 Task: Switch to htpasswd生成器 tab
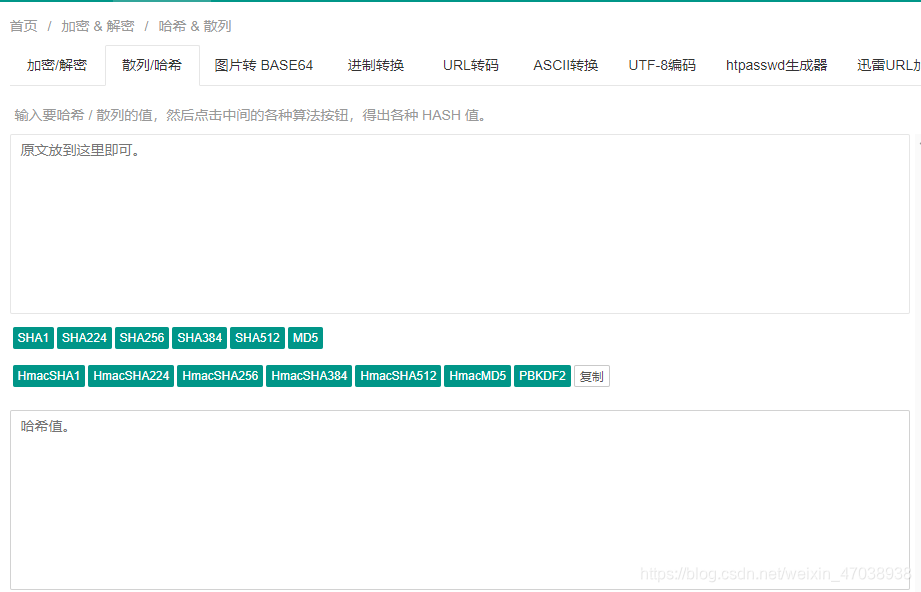[777, 65]
